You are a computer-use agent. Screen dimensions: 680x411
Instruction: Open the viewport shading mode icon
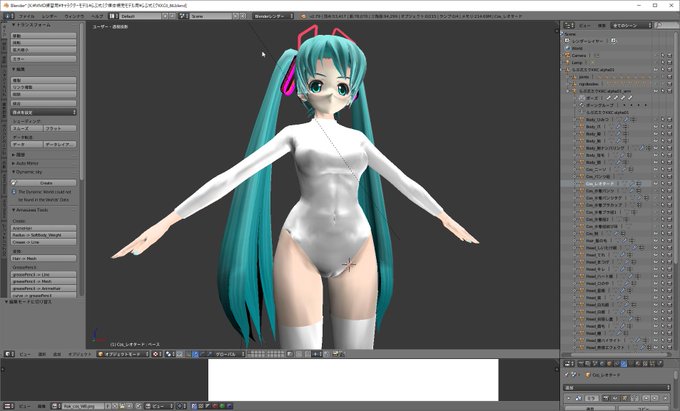tap(157, 354)
